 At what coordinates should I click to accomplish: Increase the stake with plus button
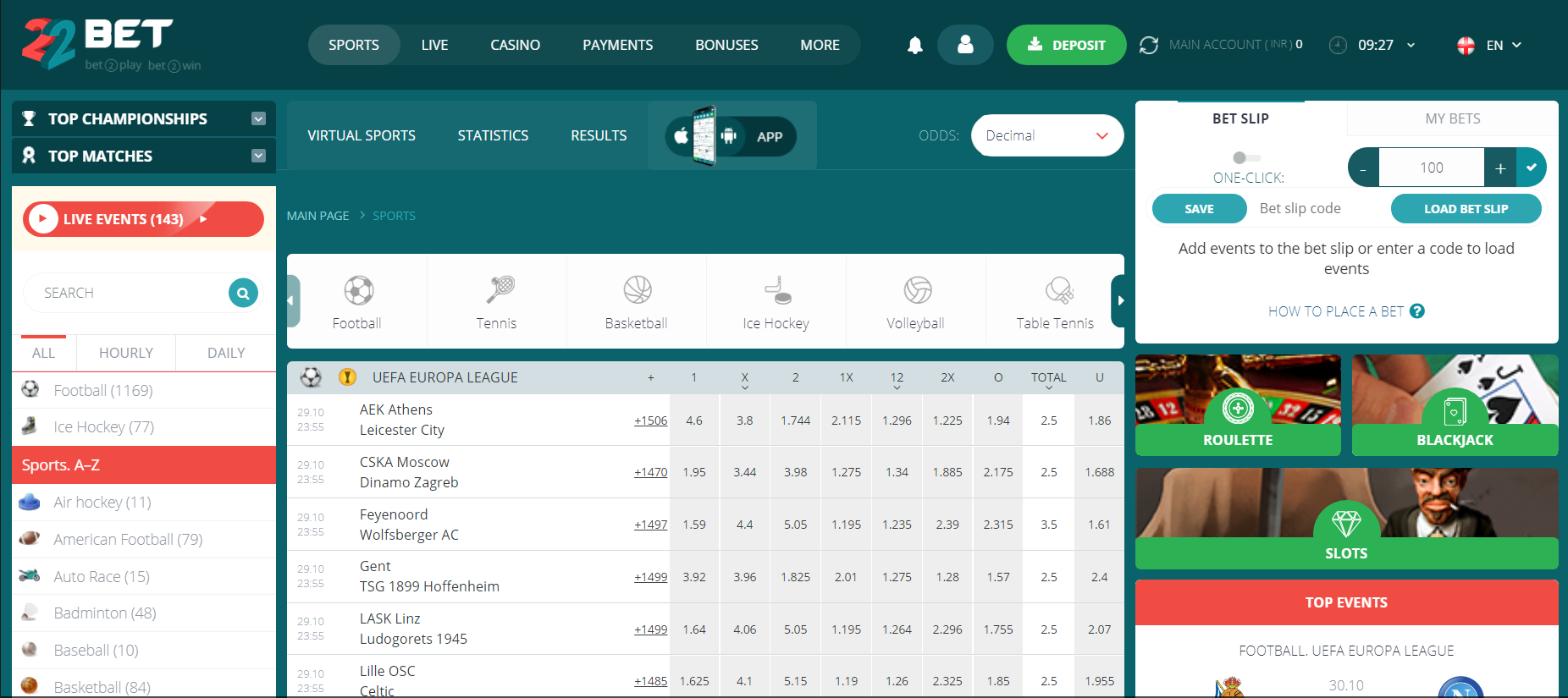(x=1500, y=168)
